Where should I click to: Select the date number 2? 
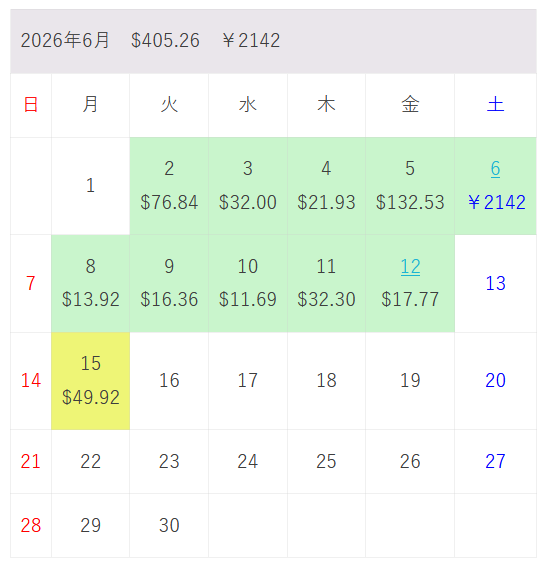[169, 169]
